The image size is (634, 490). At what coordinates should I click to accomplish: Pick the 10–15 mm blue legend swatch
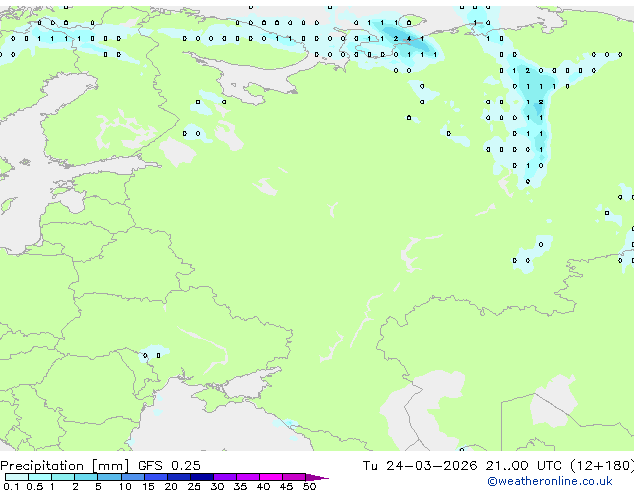(133, 477)
